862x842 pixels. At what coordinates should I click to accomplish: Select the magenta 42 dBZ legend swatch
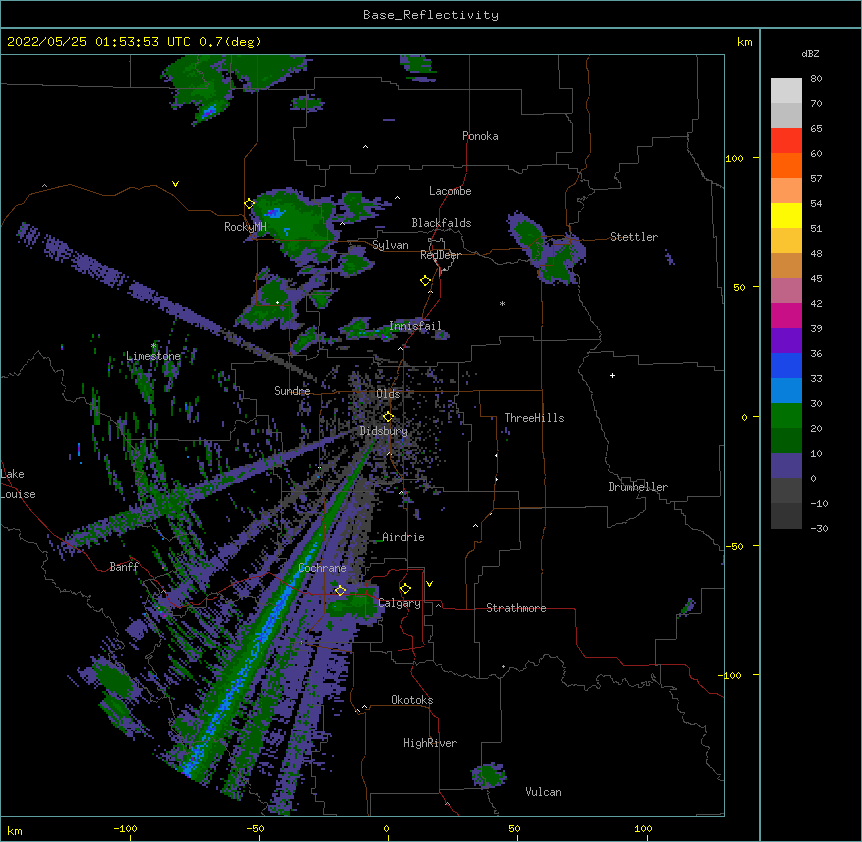[x=786, y=315]
